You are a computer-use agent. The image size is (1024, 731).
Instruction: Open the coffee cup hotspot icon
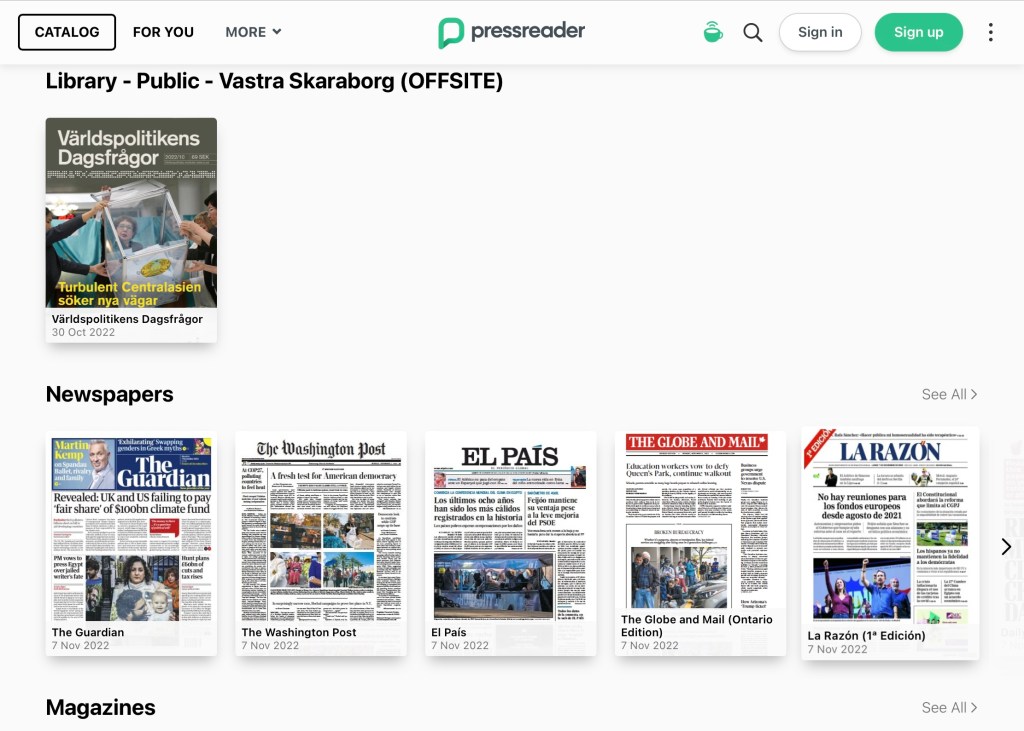click(x=712, y=32)
